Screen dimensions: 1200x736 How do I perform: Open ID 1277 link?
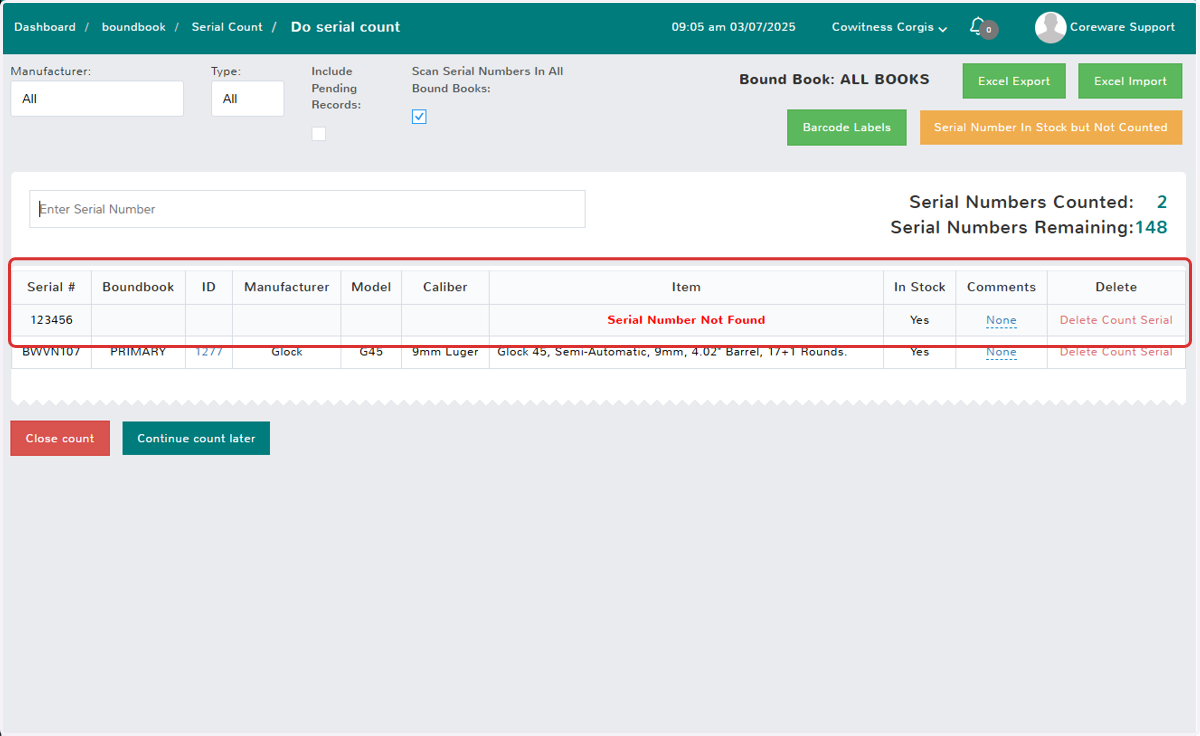click(x=208, y=352)
